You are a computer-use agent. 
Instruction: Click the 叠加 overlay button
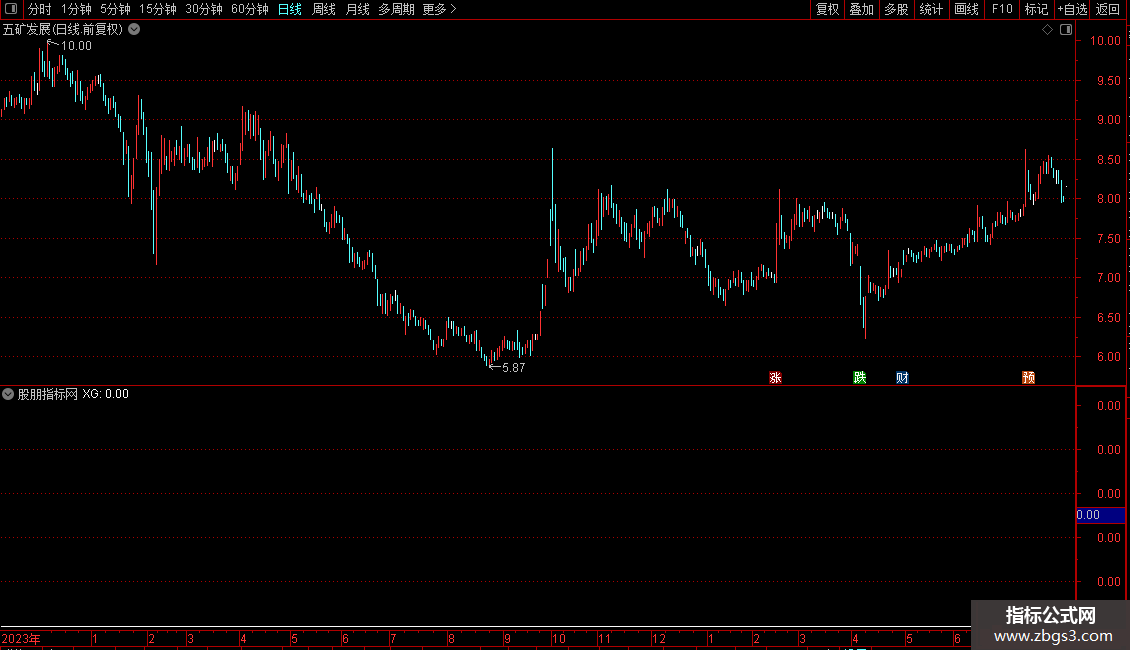pyautogui.click(x=861, y=9)
